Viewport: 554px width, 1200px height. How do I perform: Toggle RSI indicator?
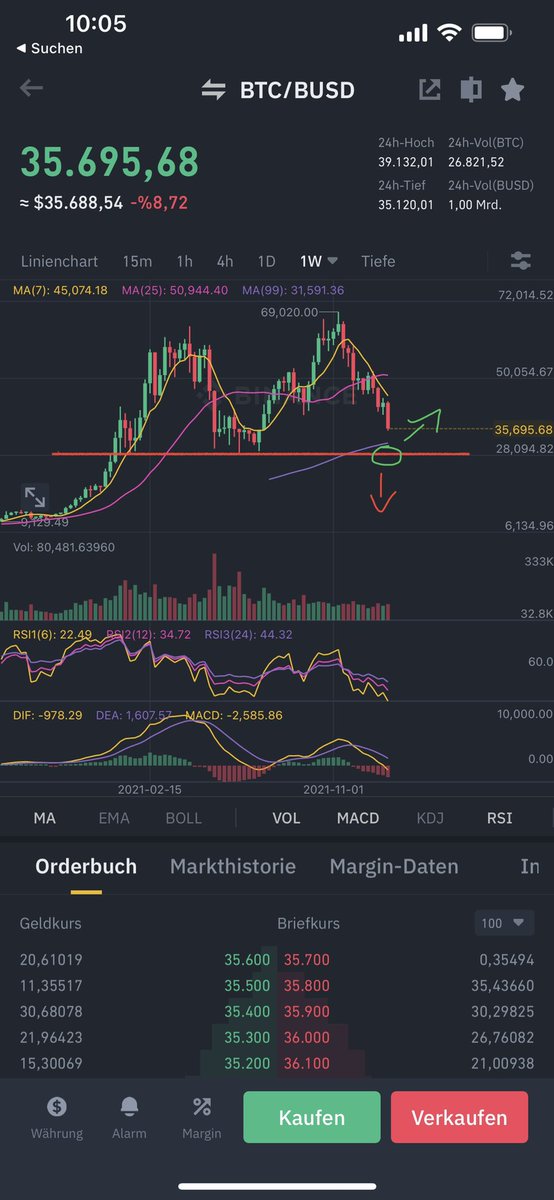[x=499, y=818]
